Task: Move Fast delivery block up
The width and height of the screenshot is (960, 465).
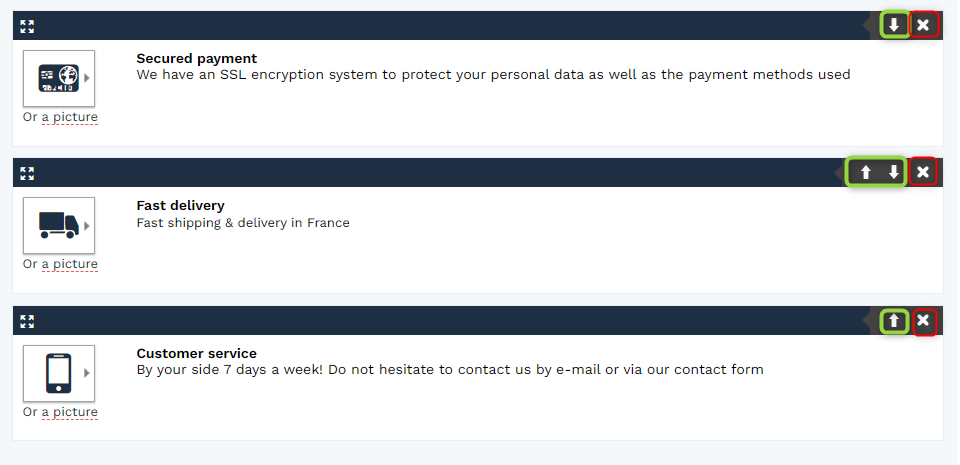Action: (866, 173)
